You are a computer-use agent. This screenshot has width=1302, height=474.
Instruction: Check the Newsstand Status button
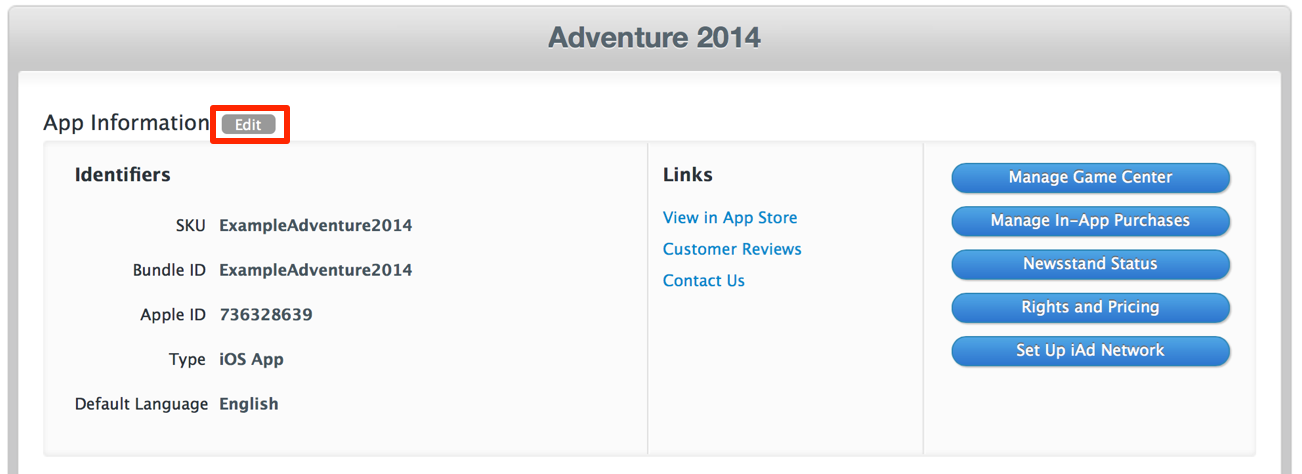pos(1090,264)
